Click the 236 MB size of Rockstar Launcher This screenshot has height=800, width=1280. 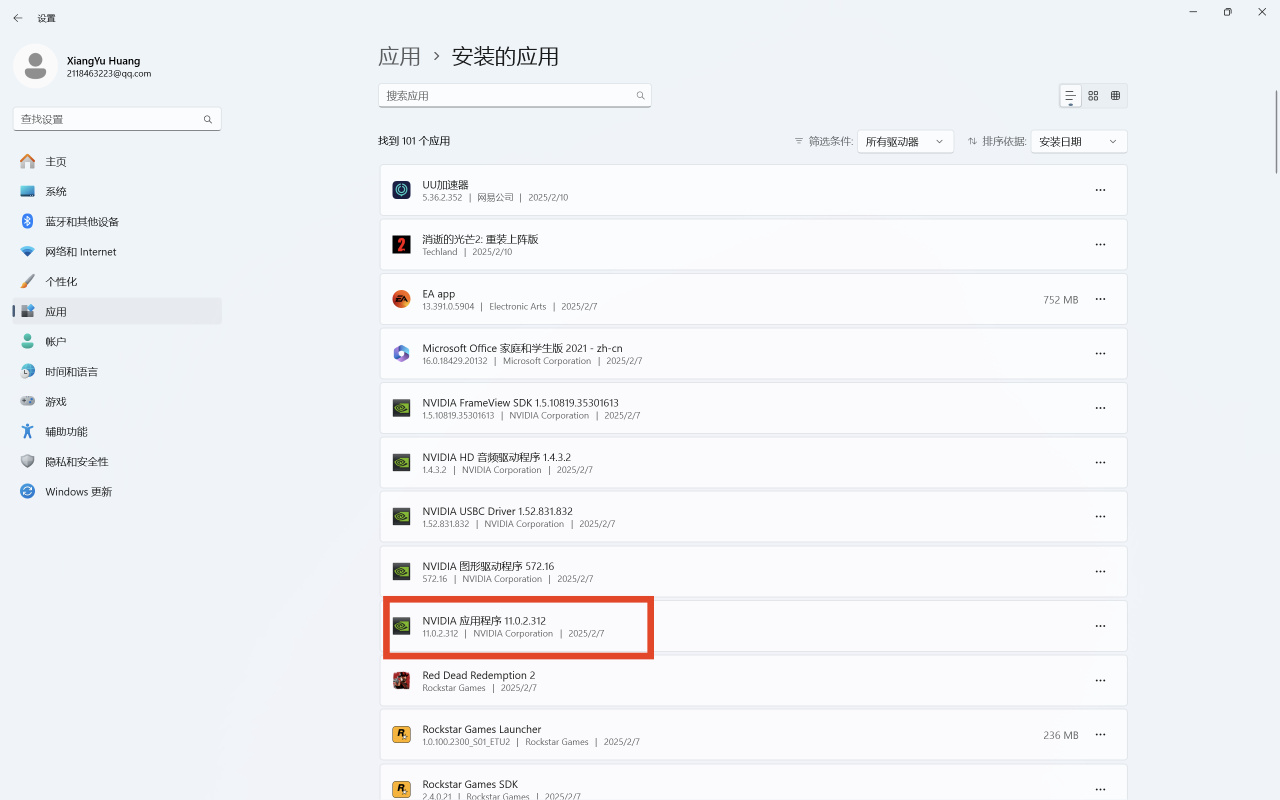coord(1060,735)
